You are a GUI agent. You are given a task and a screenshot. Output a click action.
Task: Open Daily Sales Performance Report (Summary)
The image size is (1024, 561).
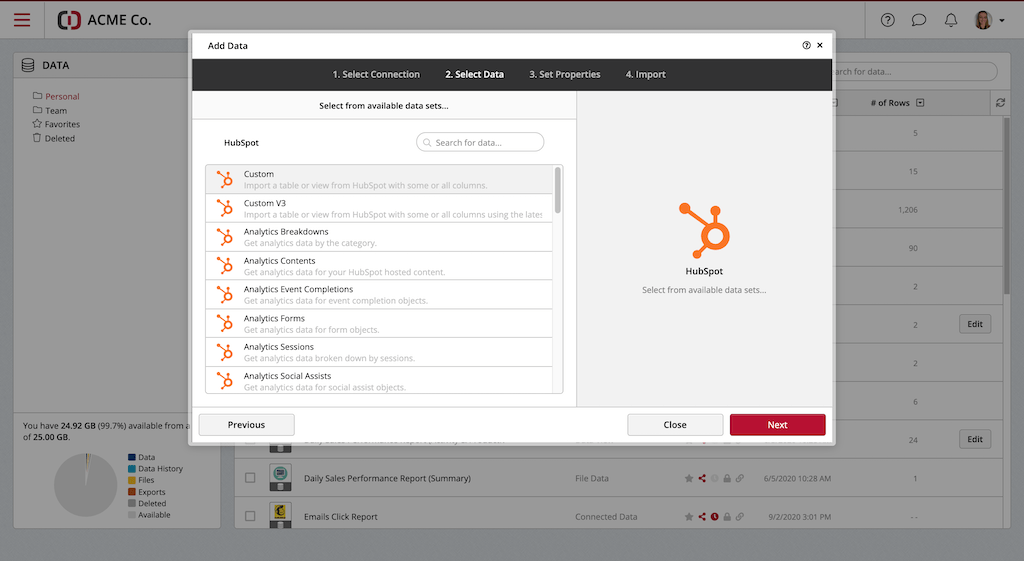(x=387, y=478)
